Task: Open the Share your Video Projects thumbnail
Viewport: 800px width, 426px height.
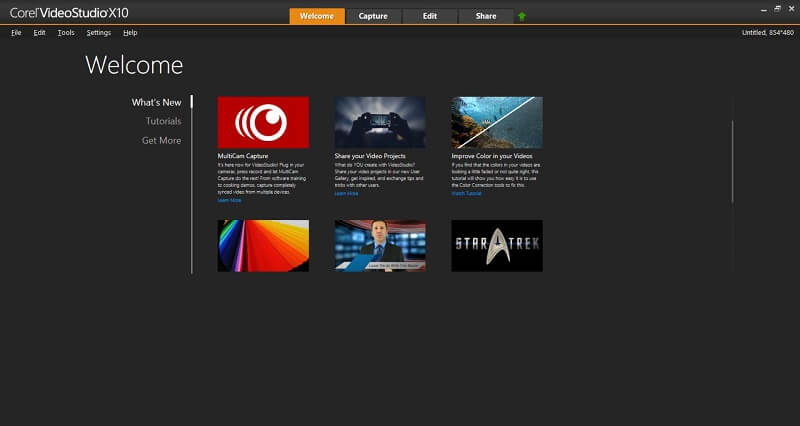Action: 380,122
